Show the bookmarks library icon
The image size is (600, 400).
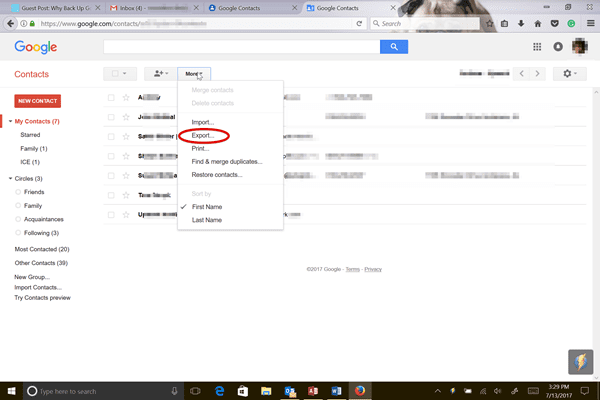505,23
